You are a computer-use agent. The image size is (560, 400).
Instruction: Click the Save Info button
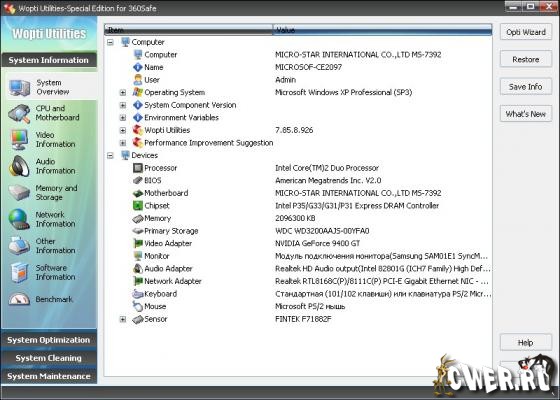(x=526, y=87)
